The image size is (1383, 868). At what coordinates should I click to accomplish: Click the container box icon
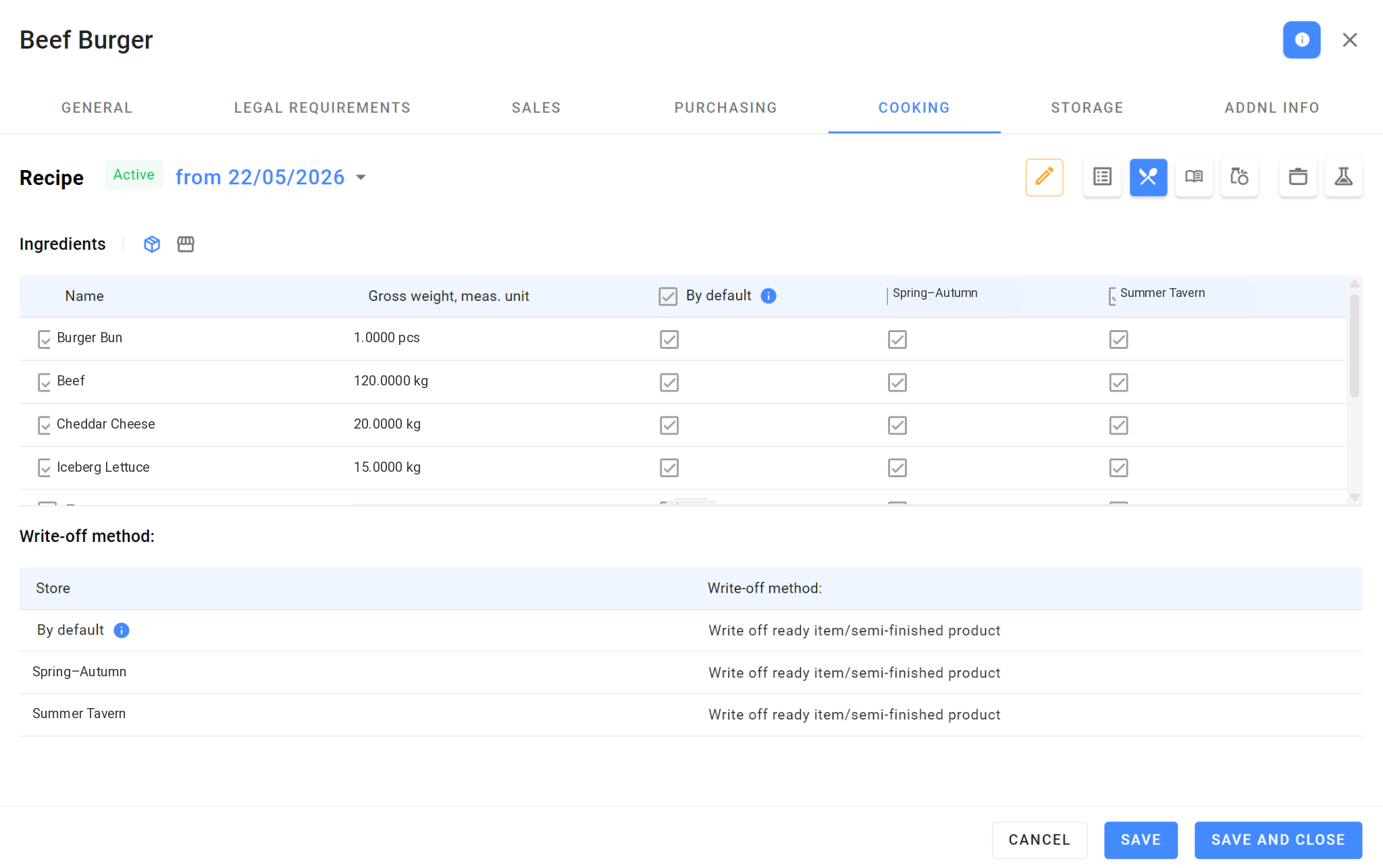coord(1297,178)
